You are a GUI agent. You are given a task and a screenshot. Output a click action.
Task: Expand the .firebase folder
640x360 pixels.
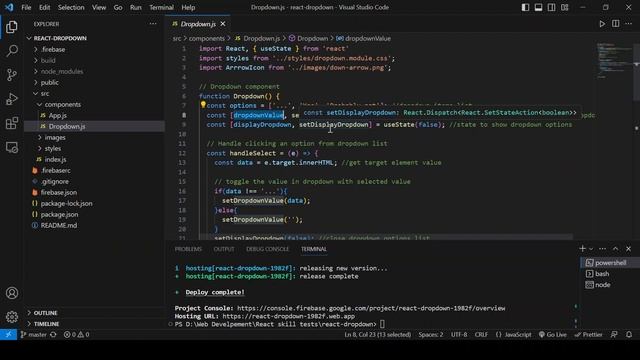[x=53, y=49]
